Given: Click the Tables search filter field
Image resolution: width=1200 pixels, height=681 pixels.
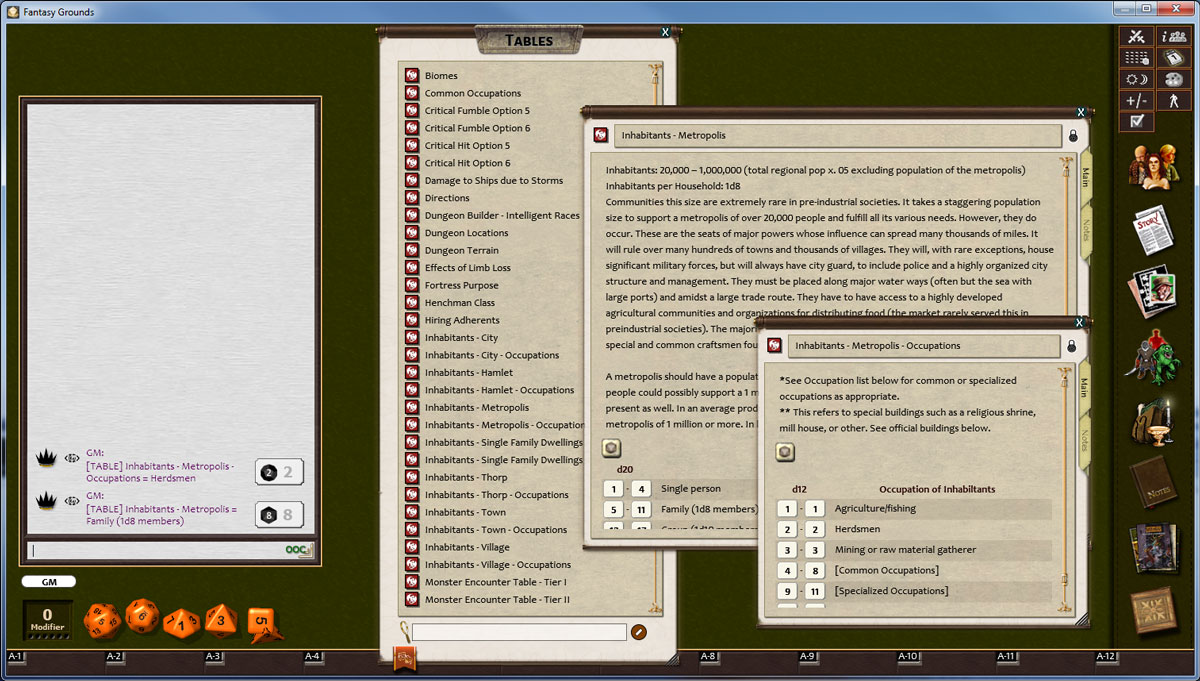Looking at the screenshot, I should coord(518,632).
